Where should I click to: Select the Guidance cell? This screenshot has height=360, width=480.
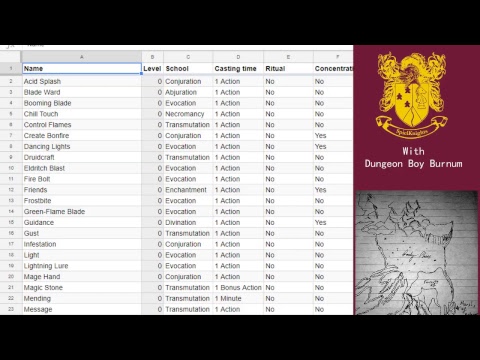coord(82,223)
